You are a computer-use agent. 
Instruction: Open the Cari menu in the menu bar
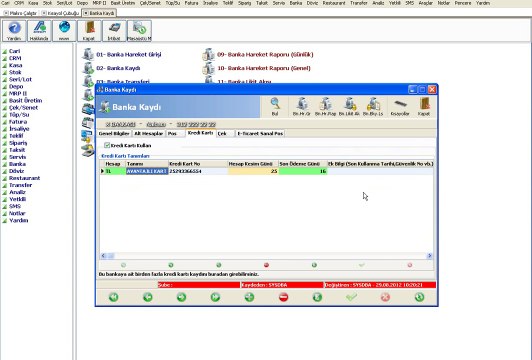click(5, 3)
